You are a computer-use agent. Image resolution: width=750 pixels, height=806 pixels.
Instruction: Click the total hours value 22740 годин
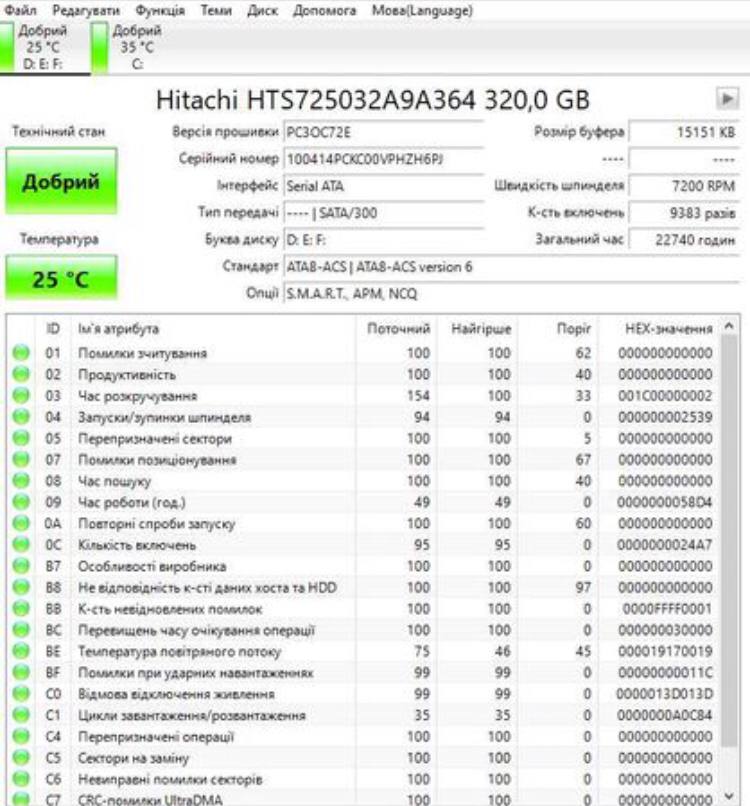tap(684, 240)
